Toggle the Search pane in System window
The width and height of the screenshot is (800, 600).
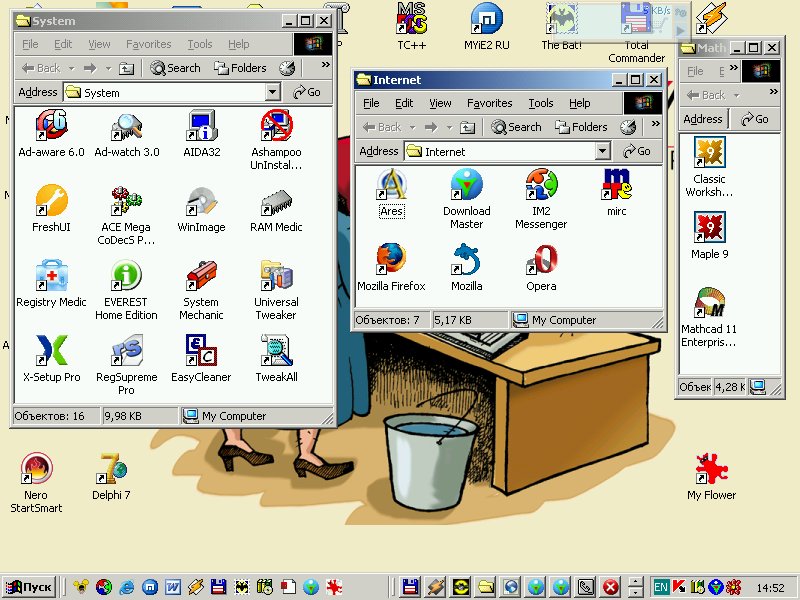tap(175, 68)
